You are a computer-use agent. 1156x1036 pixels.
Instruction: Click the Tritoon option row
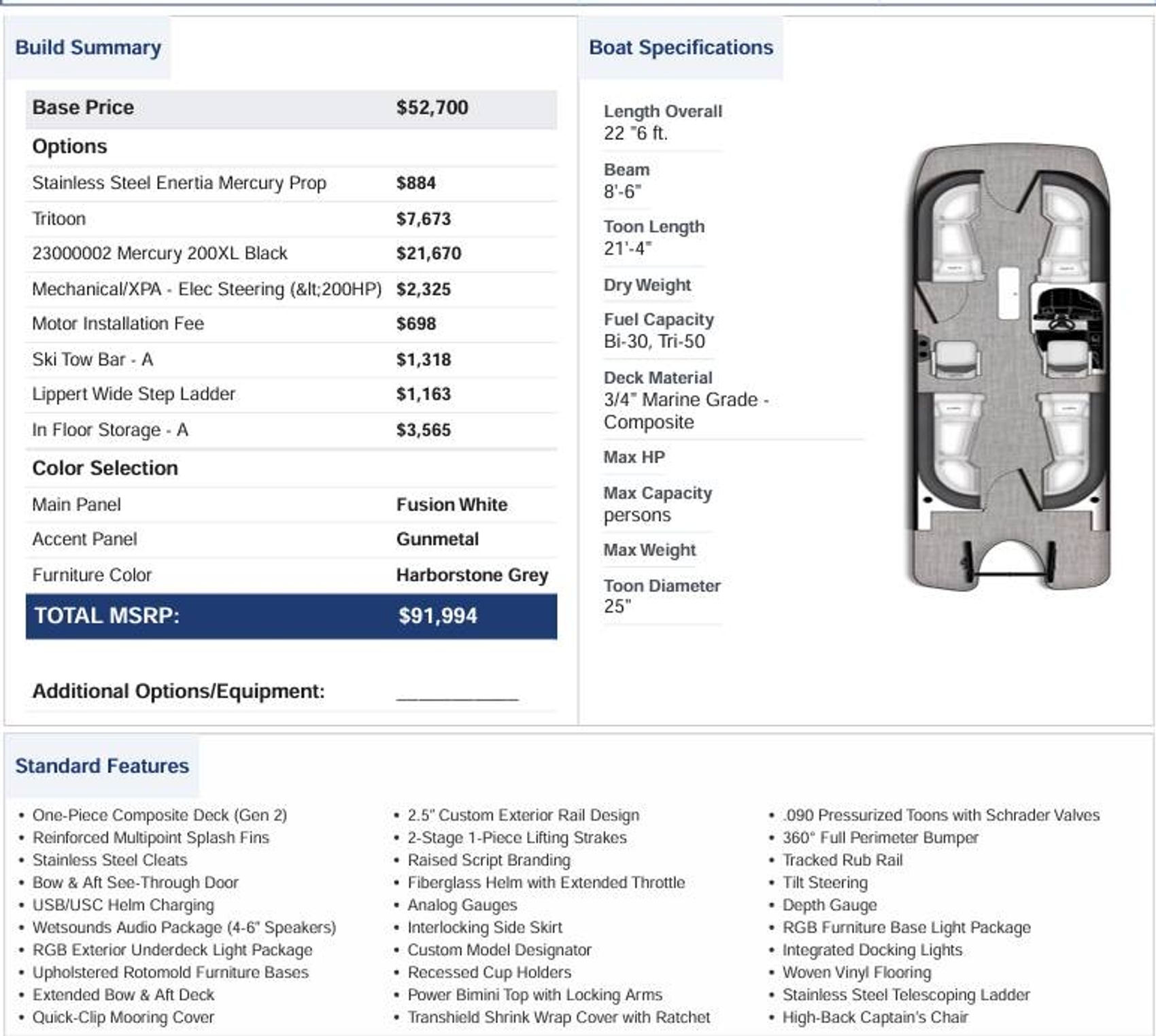coord(291,219)
